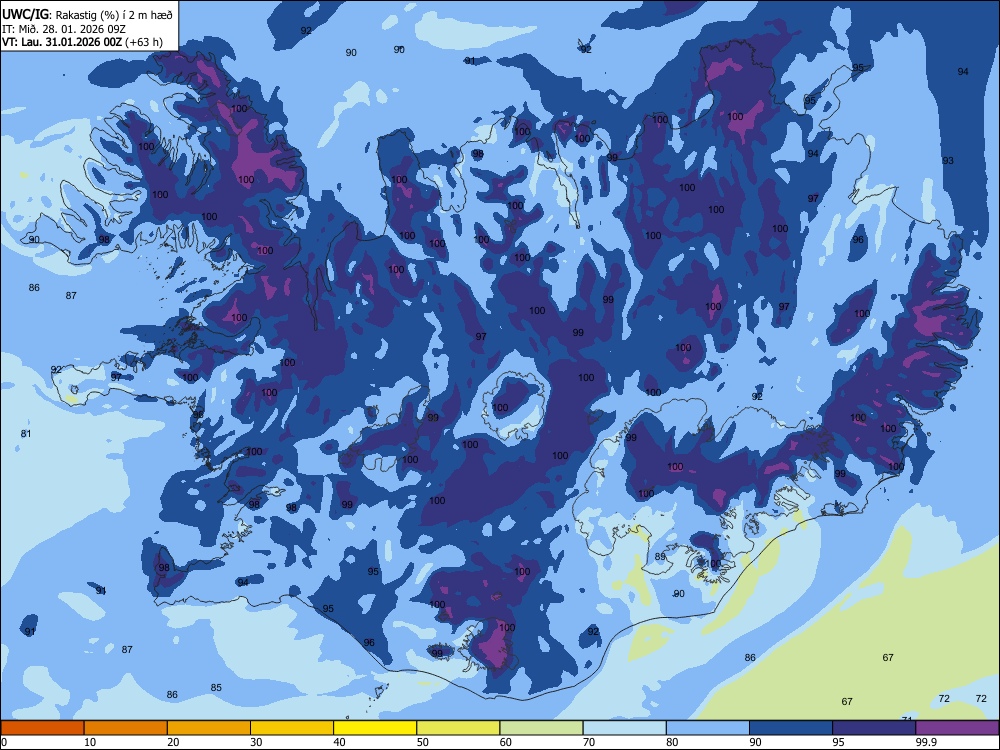Pick the pale blue 70–80 legend swatch
Viewport: 1000px width, 750px height.
point(625,728)
